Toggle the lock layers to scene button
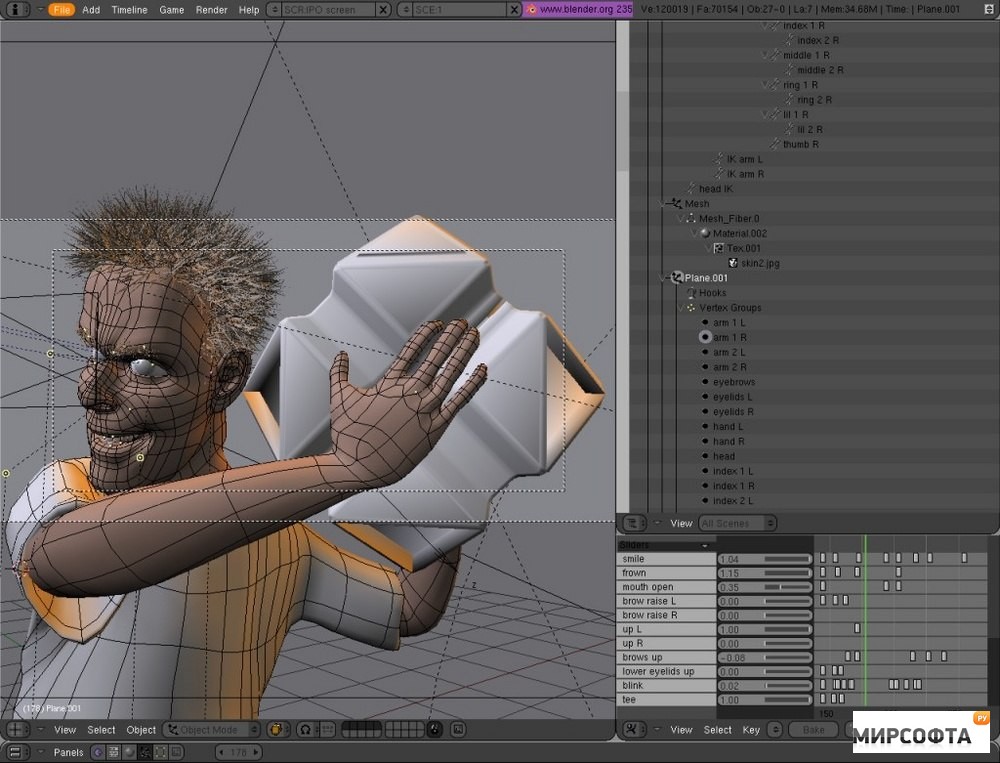1000x763 pixels. [434, 729]
